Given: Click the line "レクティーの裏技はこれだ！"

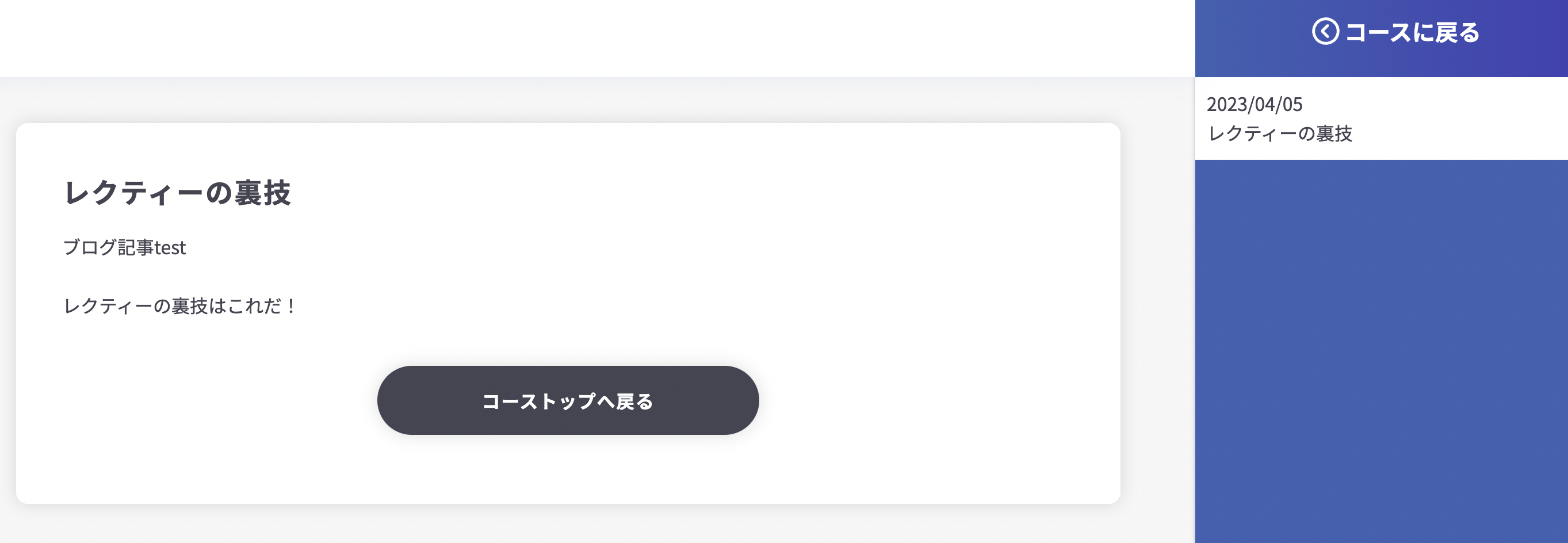Looking at the screenshot, I should (x=179, y=306).
